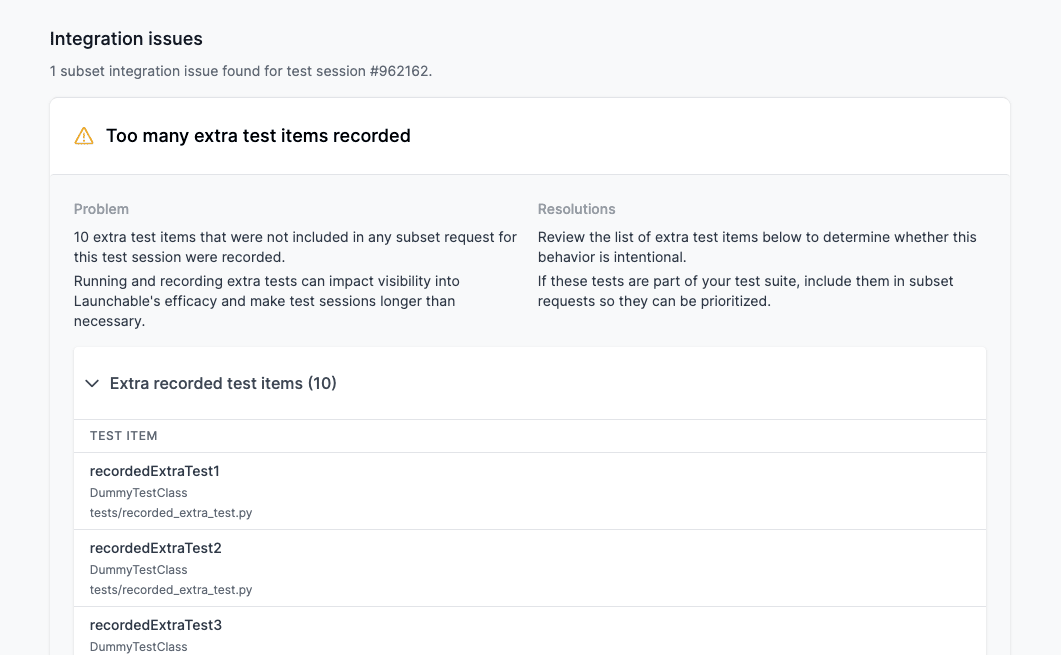Click the "If these tests are part" paragraph
This screenshot has height=655, width=1061.
pos(745,291)
